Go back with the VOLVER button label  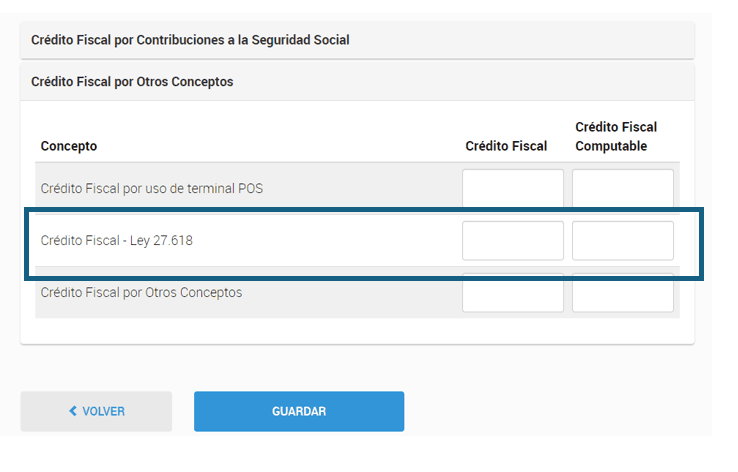[x=103, y=411]
